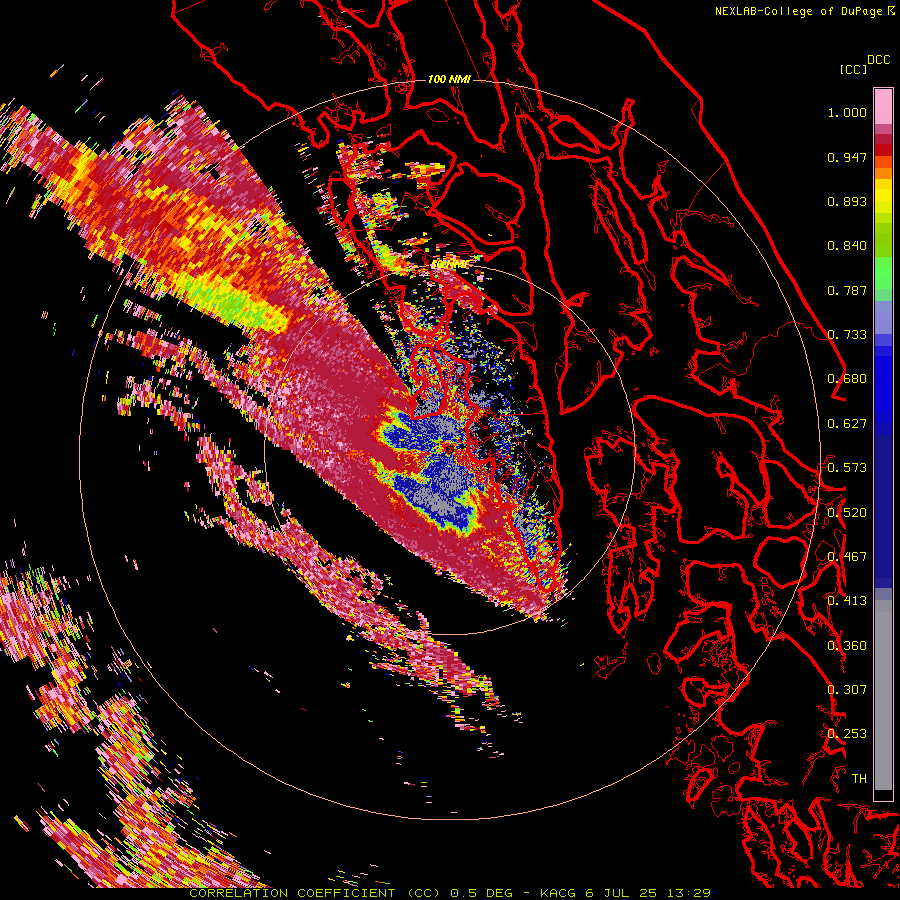
Task: Click the [CC] unit label above the scale
Action: (853, 69)
